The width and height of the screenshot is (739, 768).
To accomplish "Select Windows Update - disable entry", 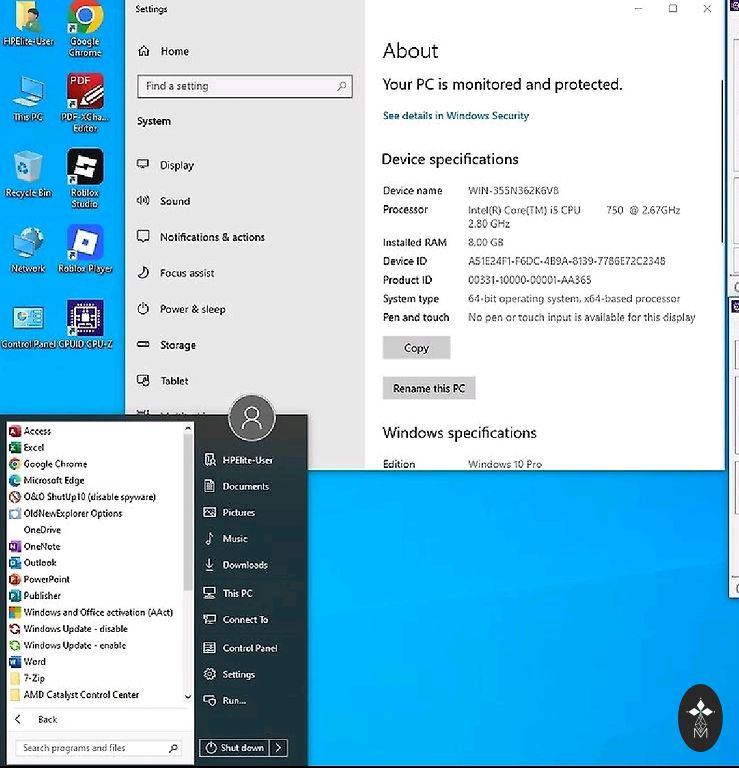I will [x=75, y=629].
